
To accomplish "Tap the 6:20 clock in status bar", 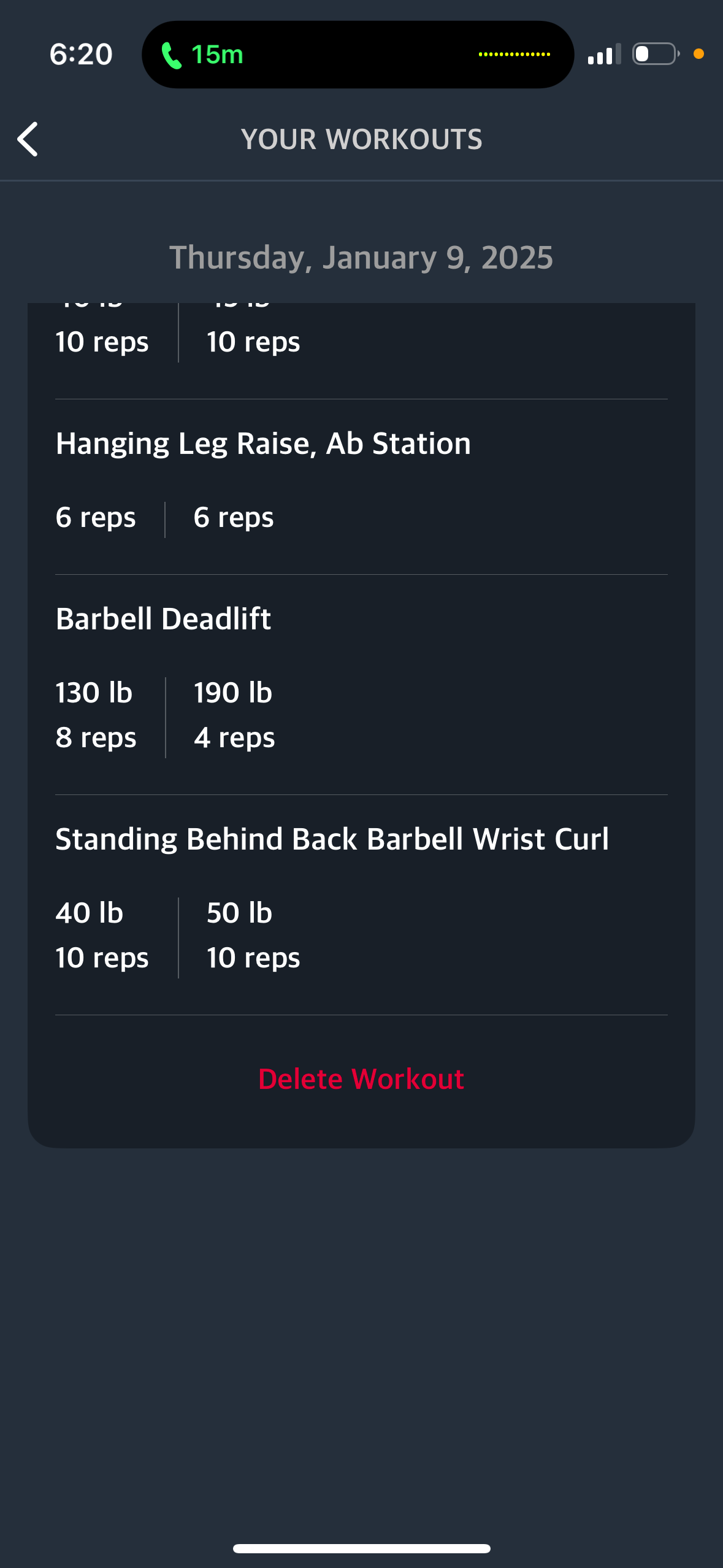I will (81, 55).
